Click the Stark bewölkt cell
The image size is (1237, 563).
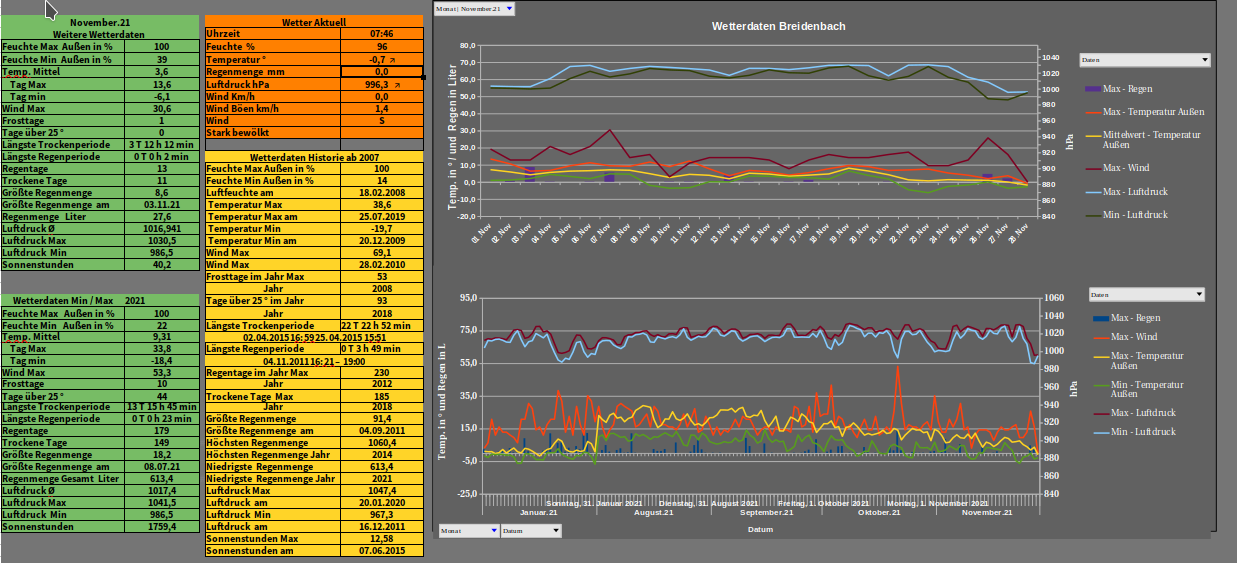click(x=272, y=132)
